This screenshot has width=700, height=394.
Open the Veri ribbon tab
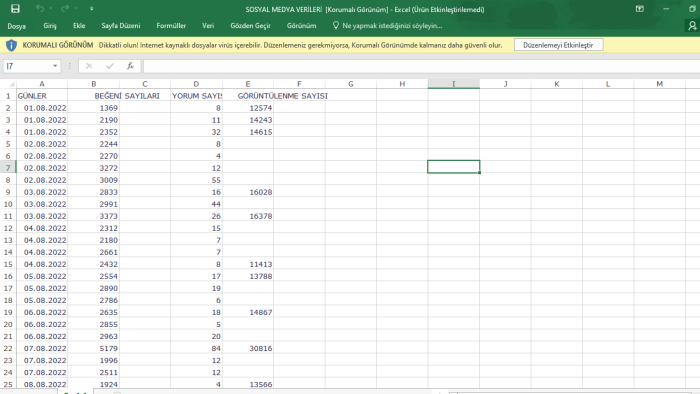[x=208, y=26]
